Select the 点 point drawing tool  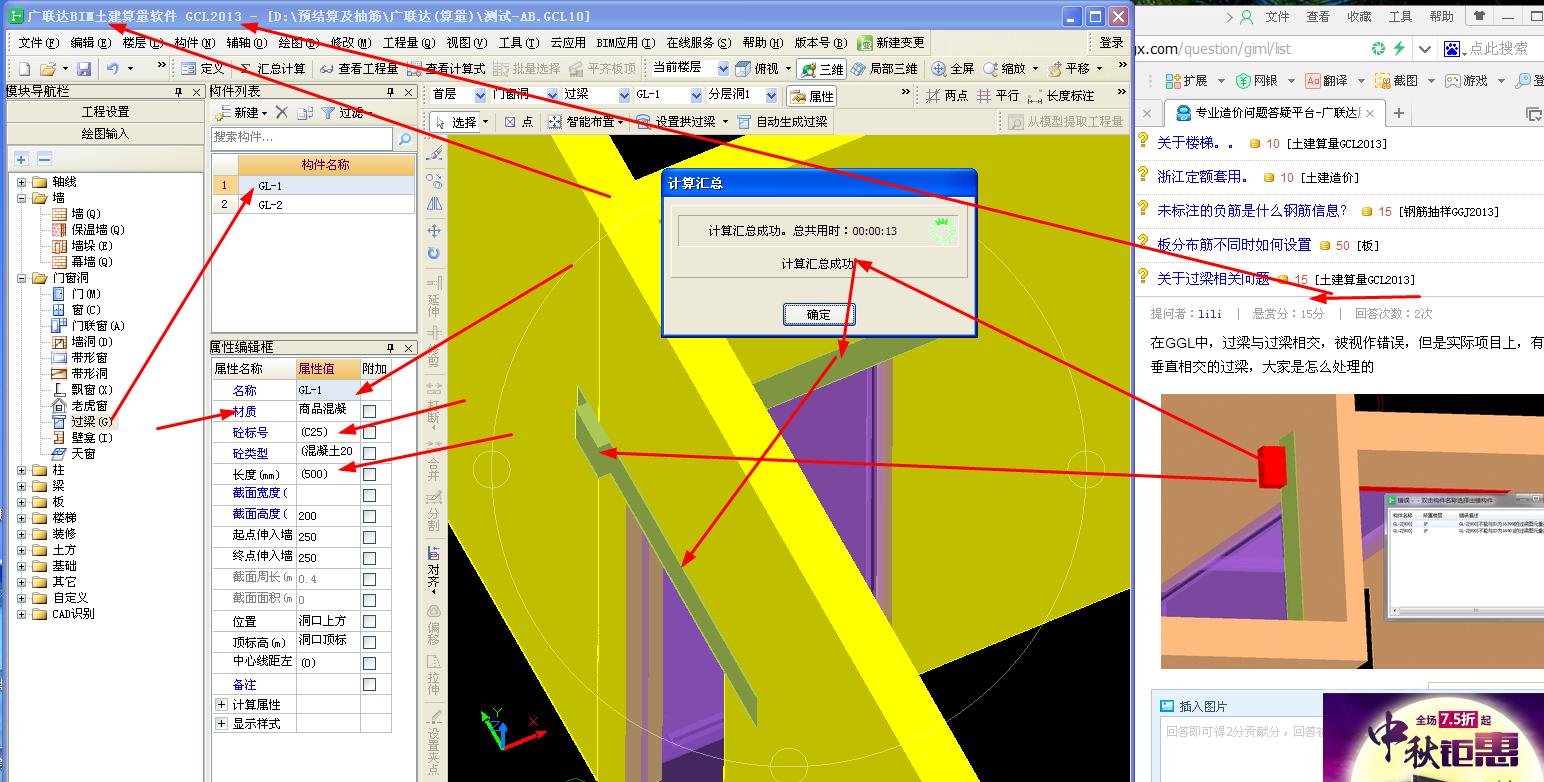coord(518,121)
